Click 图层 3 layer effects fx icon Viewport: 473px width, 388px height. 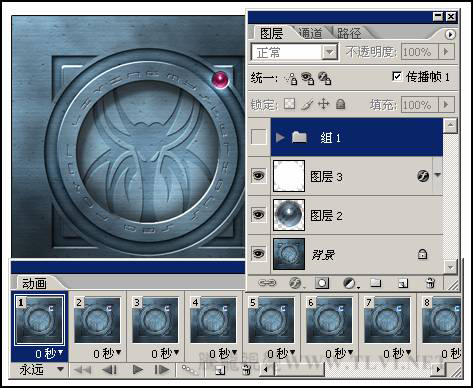point(423,175)
